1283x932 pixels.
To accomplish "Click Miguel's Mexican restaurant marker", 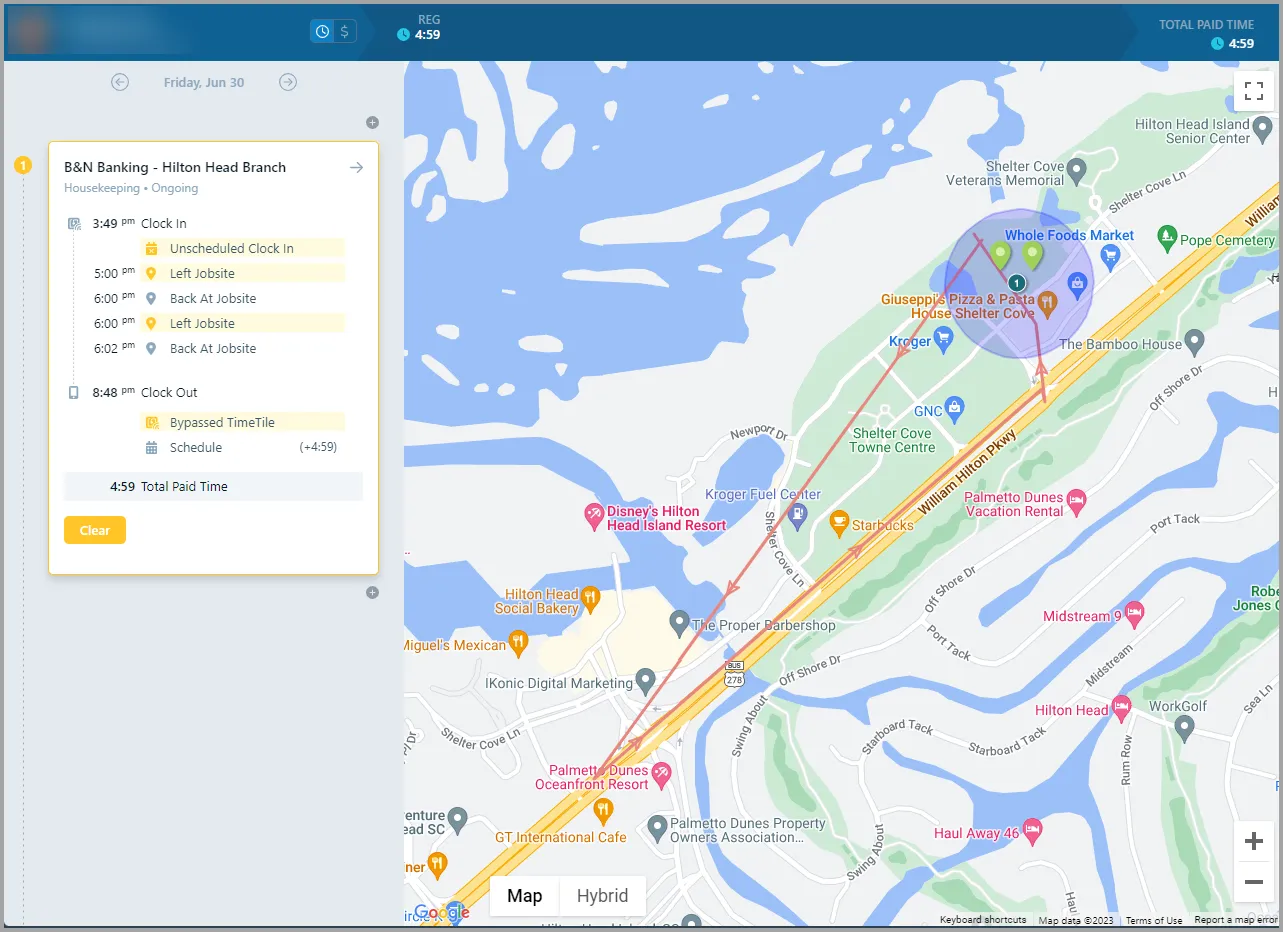I will pos(518,642).
